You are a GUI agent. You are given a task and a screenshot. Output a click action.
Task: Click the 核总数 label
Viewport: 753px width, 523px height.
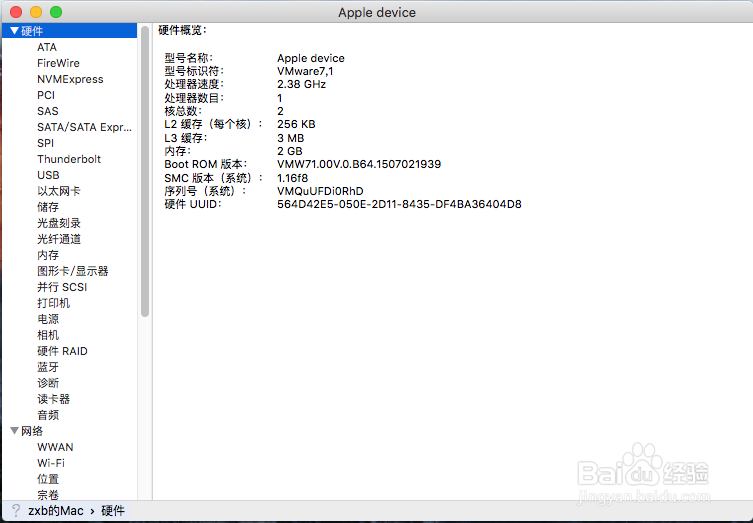(x=183, y=111)
